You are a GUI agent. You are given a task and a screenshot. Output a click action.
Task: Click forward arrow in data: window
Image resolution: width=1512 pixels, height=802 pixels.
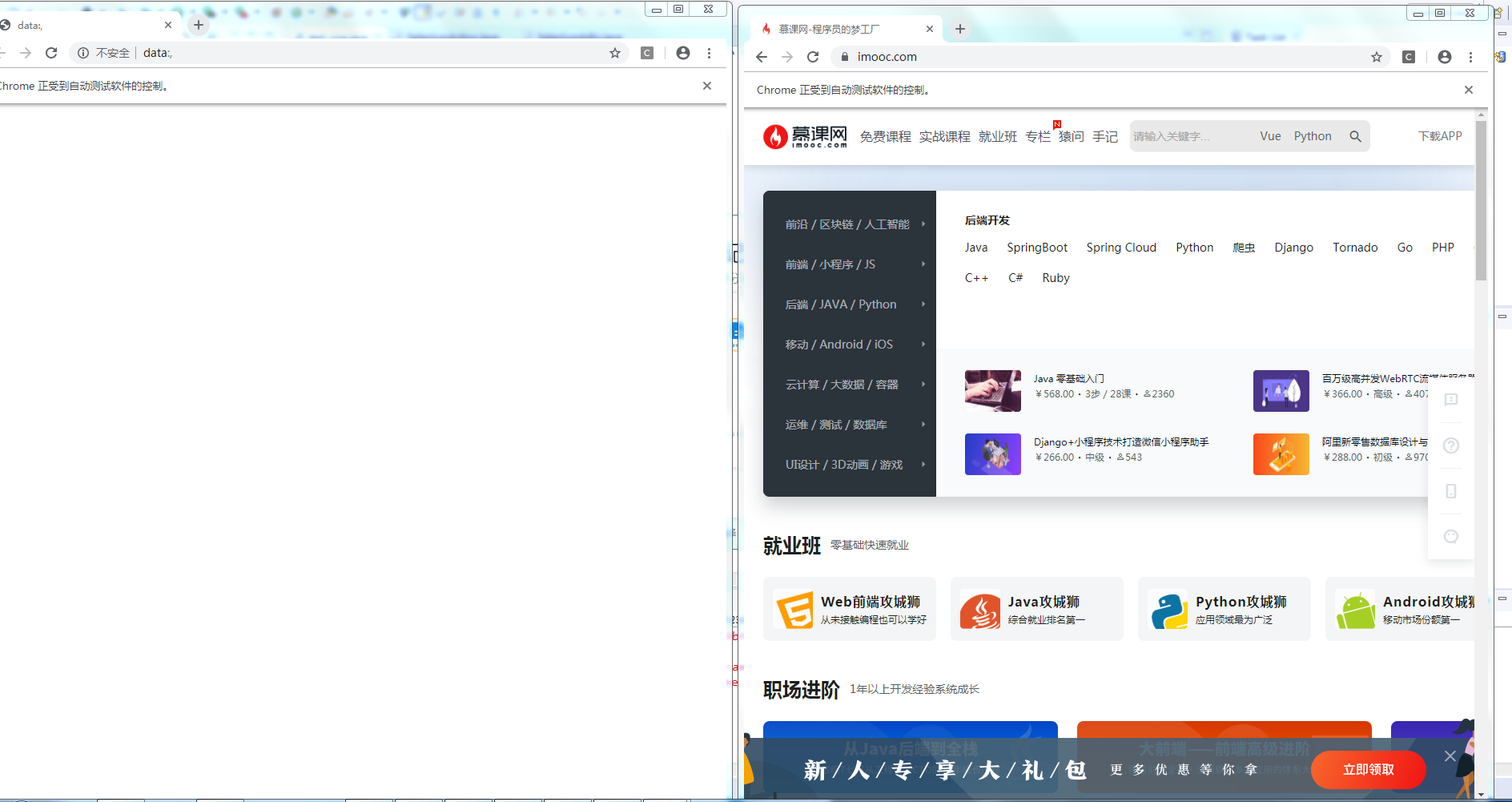[x=26, y=53]
